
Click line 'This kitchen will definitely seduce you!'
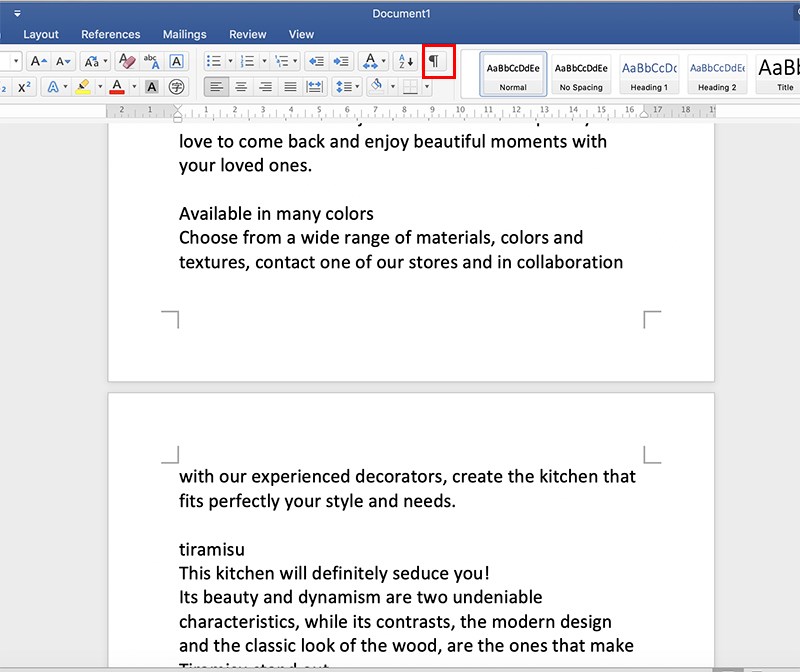coord(334,574)
